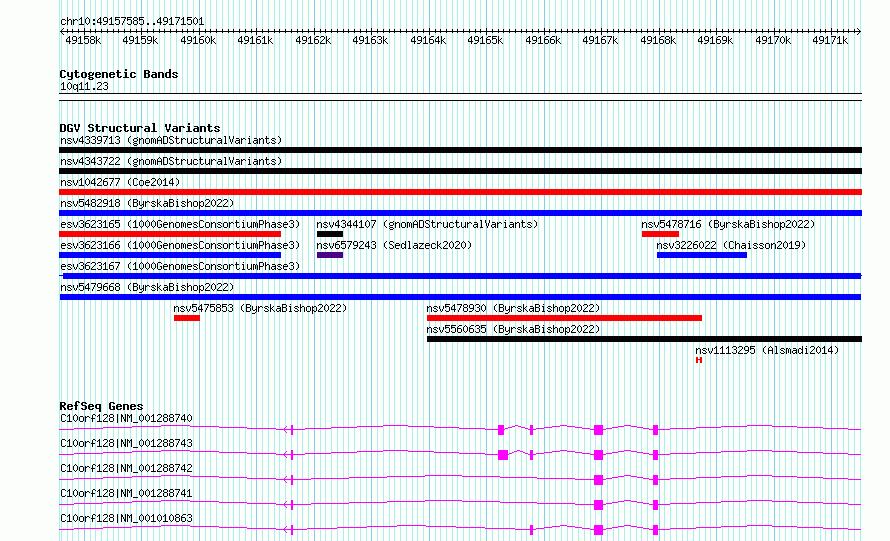Click the Cytogenetic Bands track heading
The image size is (890, 541).
click(119, 74)
